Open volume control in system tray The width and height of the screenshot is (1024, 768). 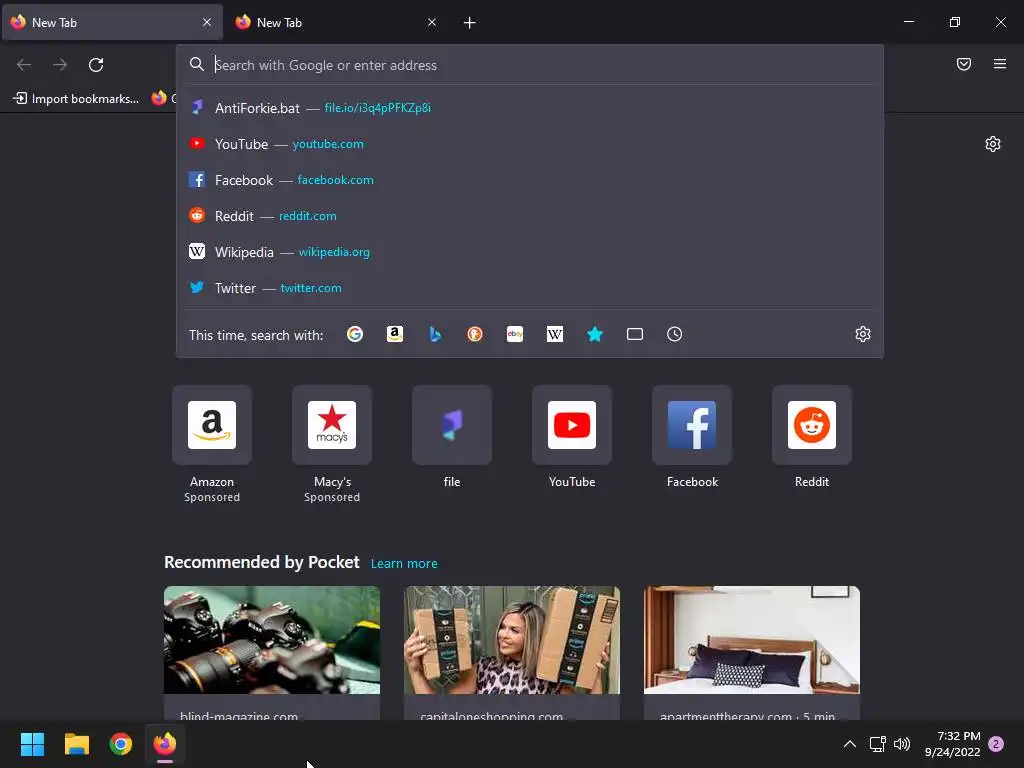tap(902, 744)
